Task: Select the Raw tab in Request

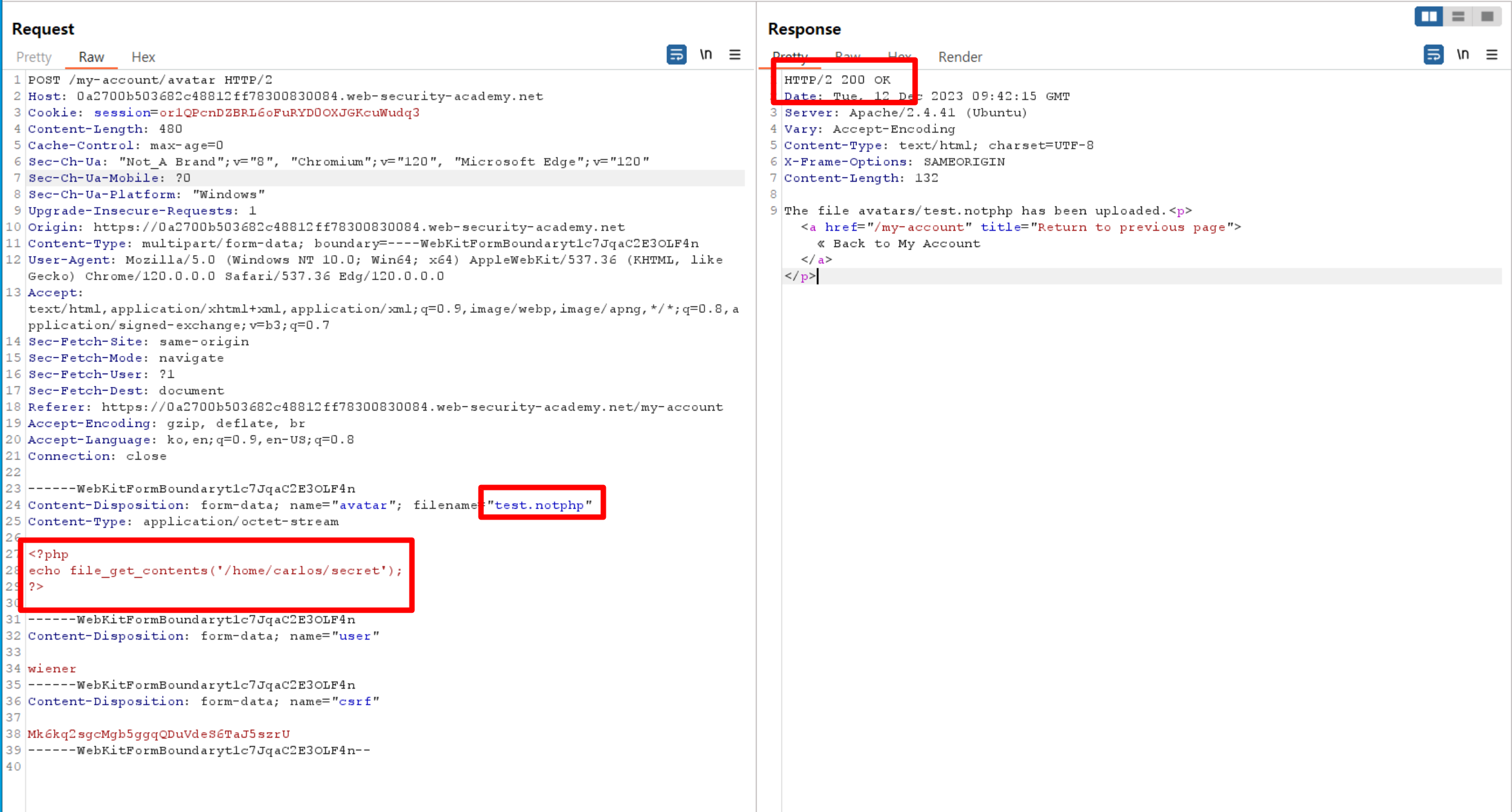Action: (x=91, y=57)
